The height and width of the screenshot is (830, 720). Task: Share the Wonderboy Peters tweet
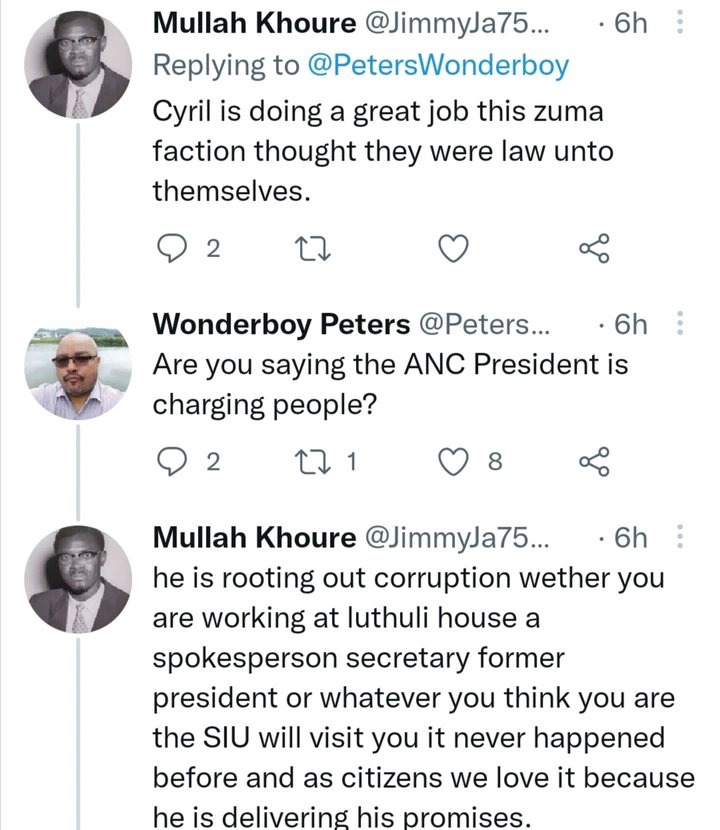point(595,461)
